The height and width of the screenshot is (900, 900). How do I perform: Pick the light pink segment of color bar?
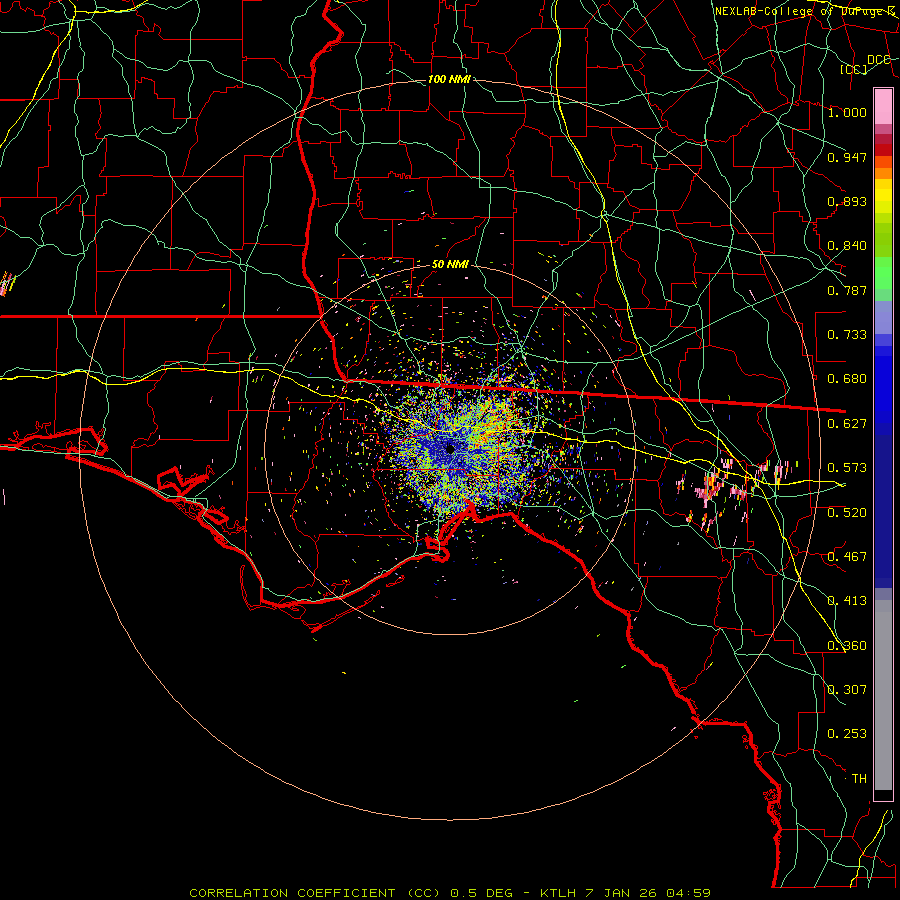[883, 106]
